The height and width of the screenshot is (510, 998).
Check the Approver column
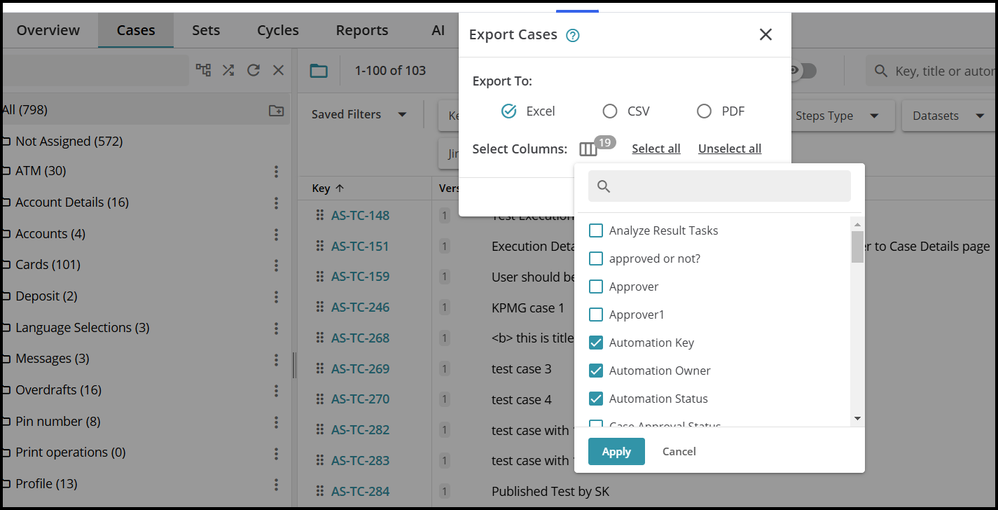(x=596, y=287)
